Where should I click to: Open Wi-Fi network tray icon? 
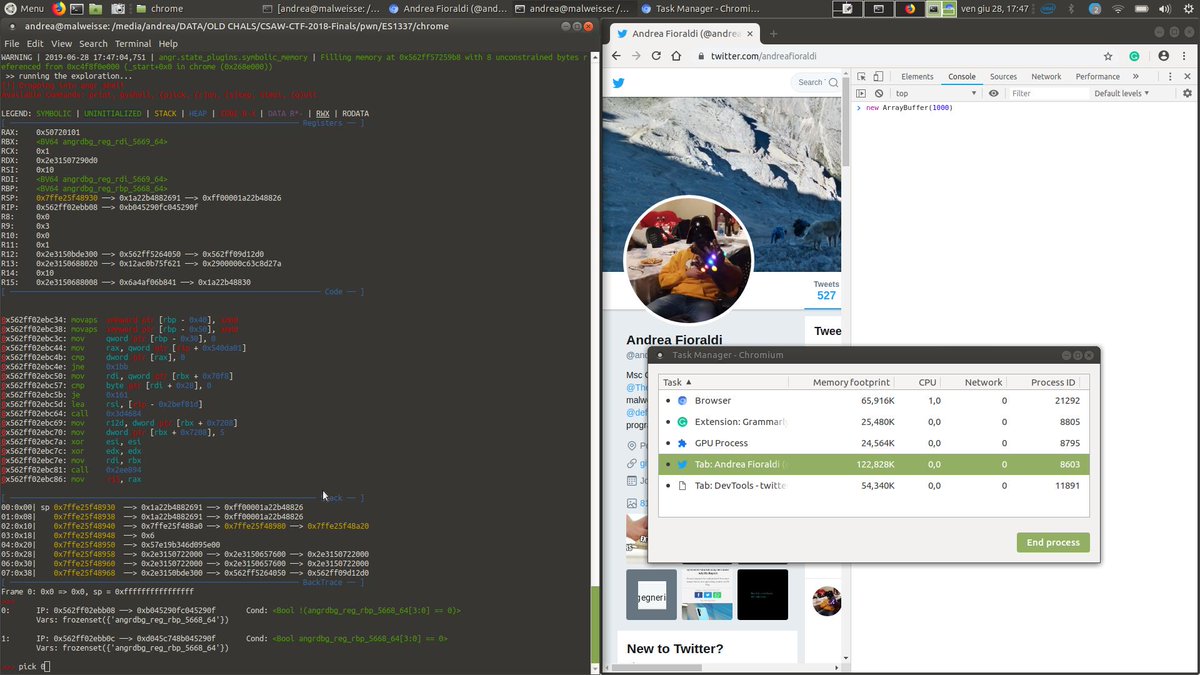1117,8
